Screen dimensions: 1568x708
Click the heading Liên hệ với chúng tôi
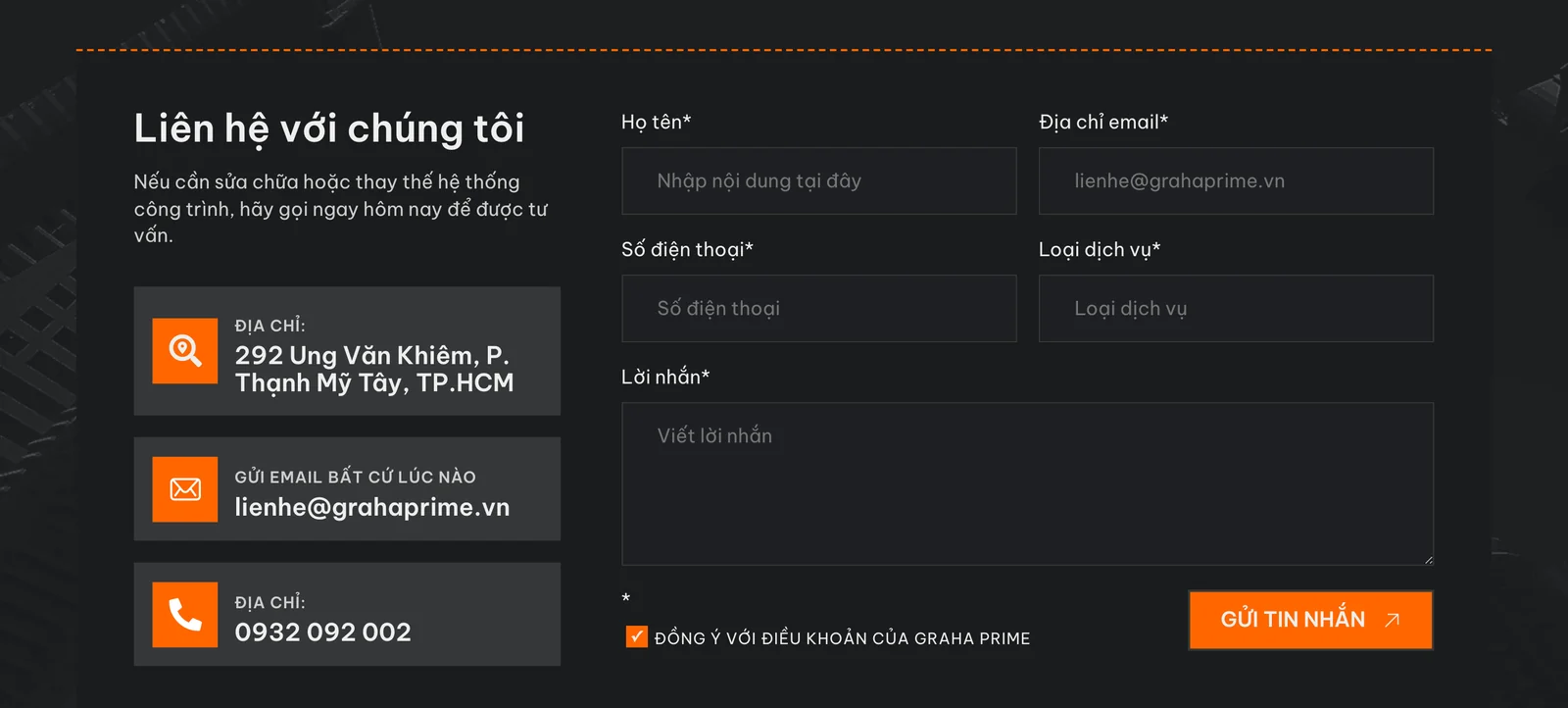tap(329, 128)
